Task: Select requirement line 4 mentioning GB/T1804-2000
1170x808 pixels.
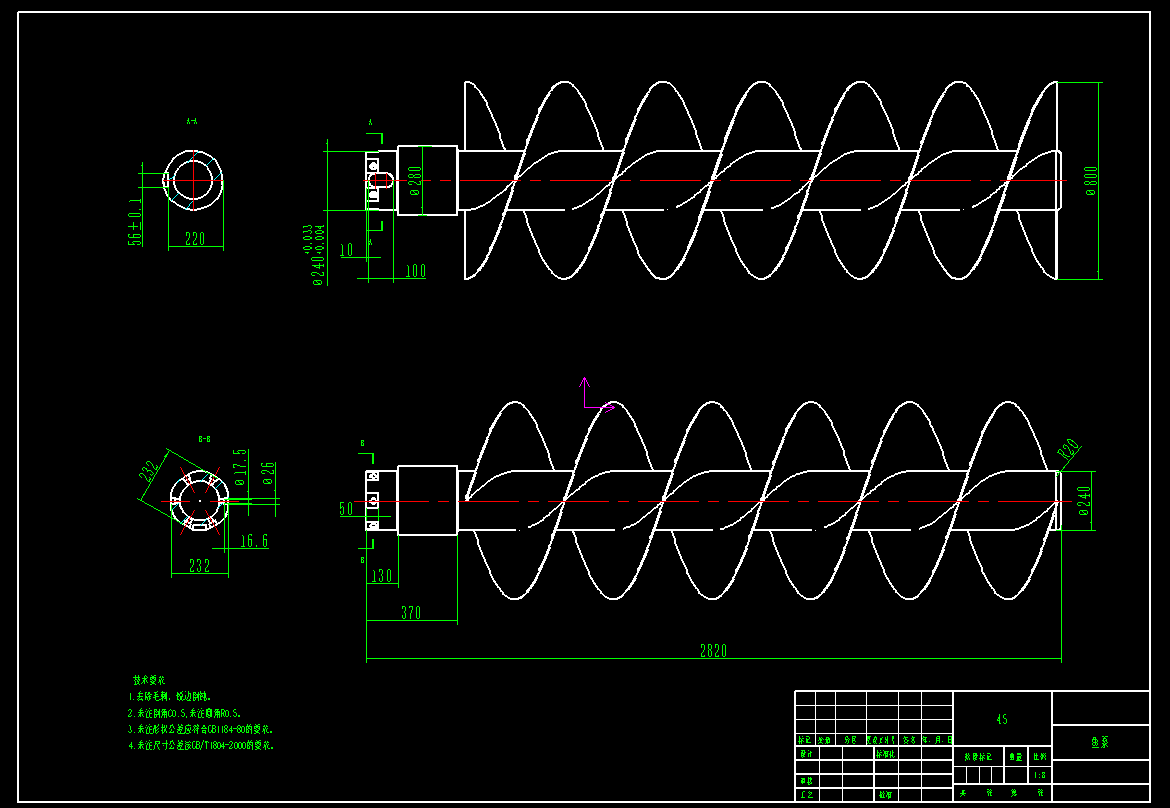Action: click(201, 745)
